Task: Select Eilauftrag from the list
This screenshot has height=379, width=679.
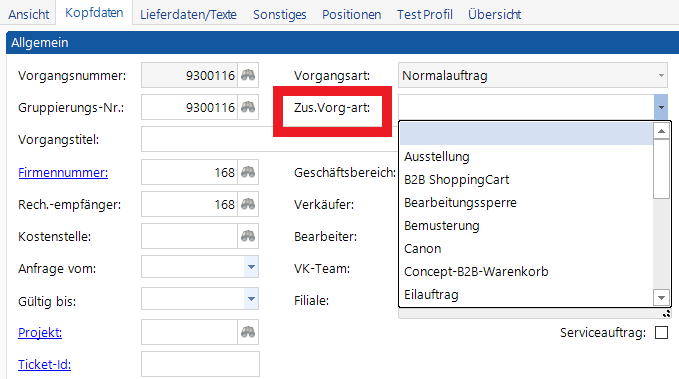Action: pyautogui.click(x=526, y=294)
